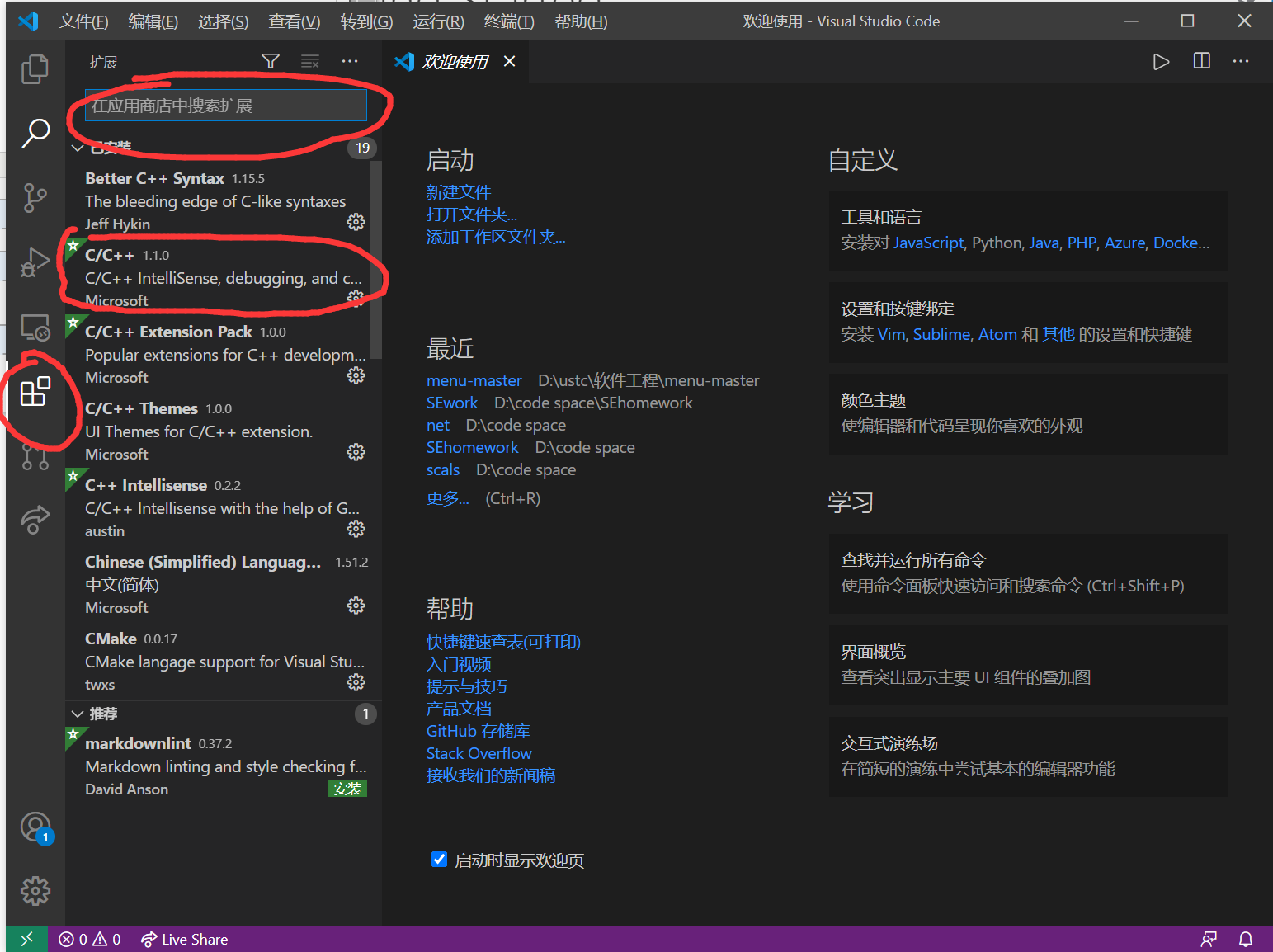Image resolution: width=1273 pixels, height=952 pixels.
Task: Open the Extensions panel more actions menu
Action: pos(350,61)
